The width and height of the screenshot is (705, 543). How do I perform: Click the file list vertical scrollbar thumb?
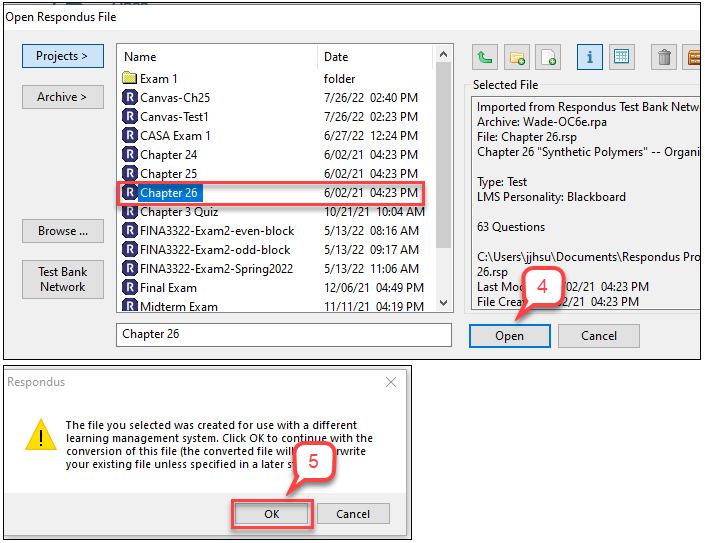click(x=443, y=156)
